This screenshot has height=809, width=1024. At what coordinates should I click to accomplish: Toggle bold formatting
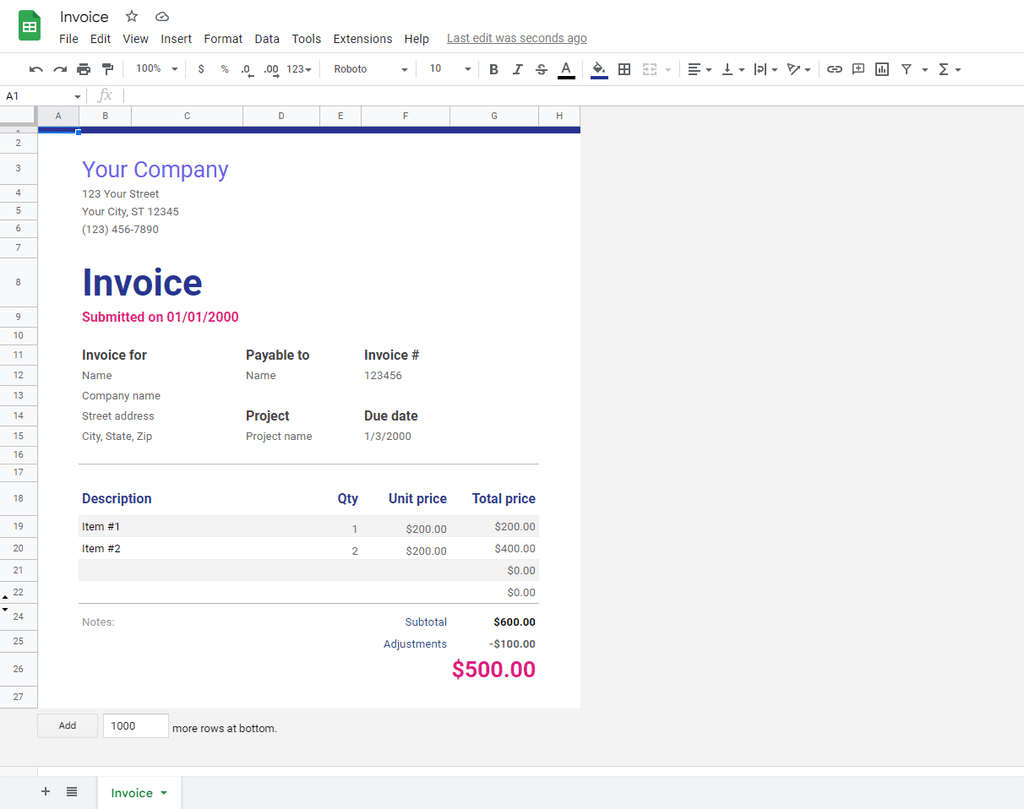tap(493, 69)
